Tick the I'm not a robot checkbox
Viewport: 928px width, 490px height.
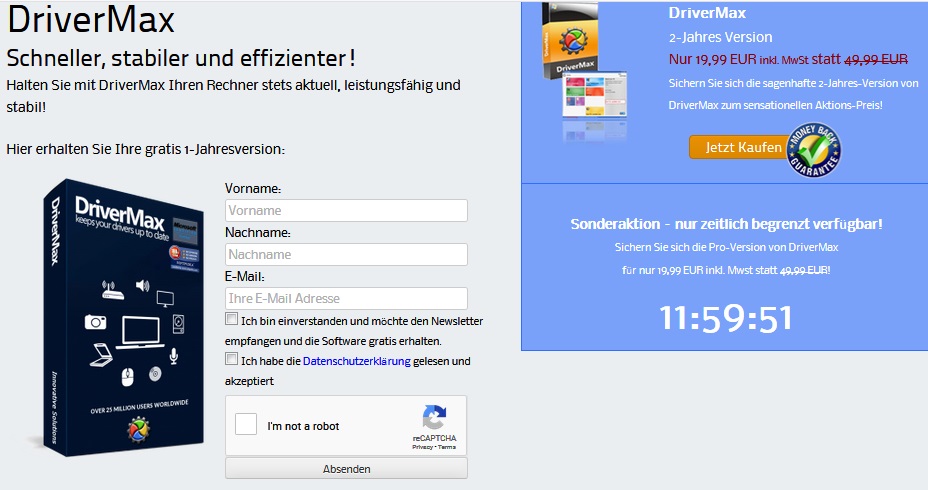pyautogui.click(x=246, y=424)
